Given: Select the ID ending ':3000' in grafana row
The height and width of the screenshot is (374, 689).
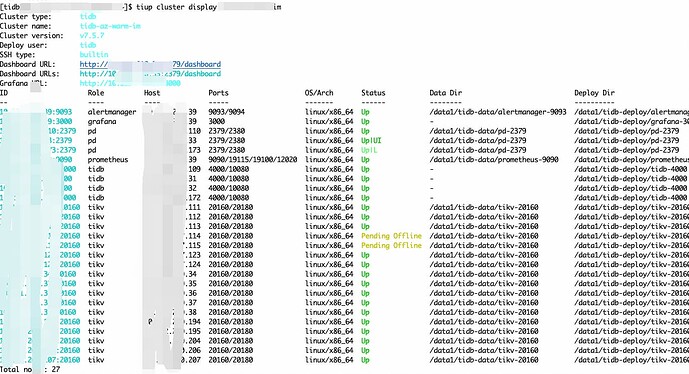Looking at the screenshot, I should pos(36,122).
